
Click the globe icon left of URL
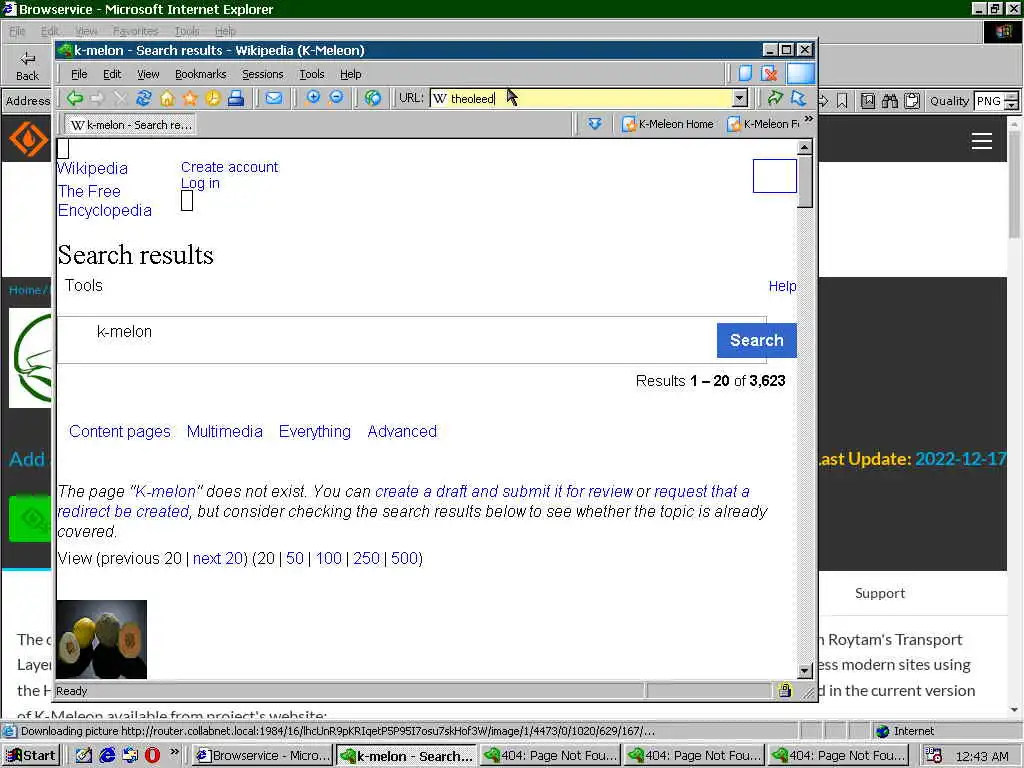click(x=373, y=99)
